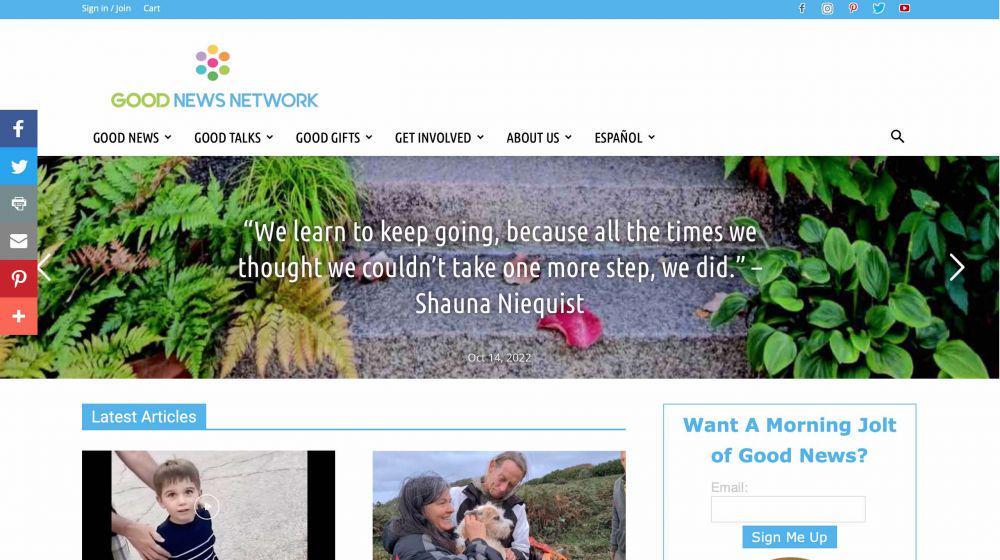The height and width of the screenshot is (560, 1000).
Task: Expand the Good News dropdown menu
Action: click(x=132, y=138)
